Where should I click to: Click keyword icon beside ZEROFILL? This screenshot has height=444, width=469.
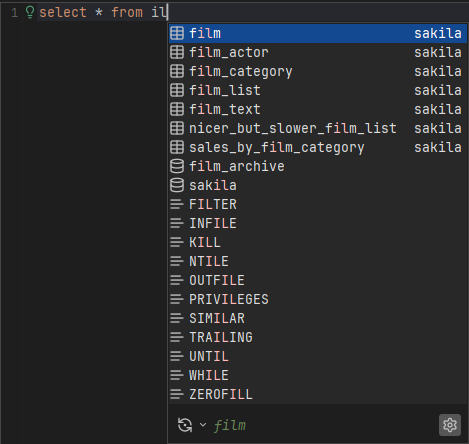tap(177, 394)
